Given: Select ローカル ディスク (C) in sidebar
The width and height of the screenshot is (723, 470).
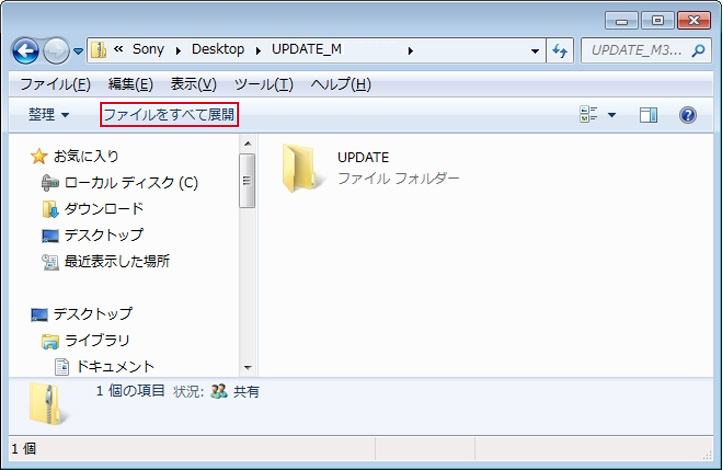Looking at the screenshot, I should (130, 183).
